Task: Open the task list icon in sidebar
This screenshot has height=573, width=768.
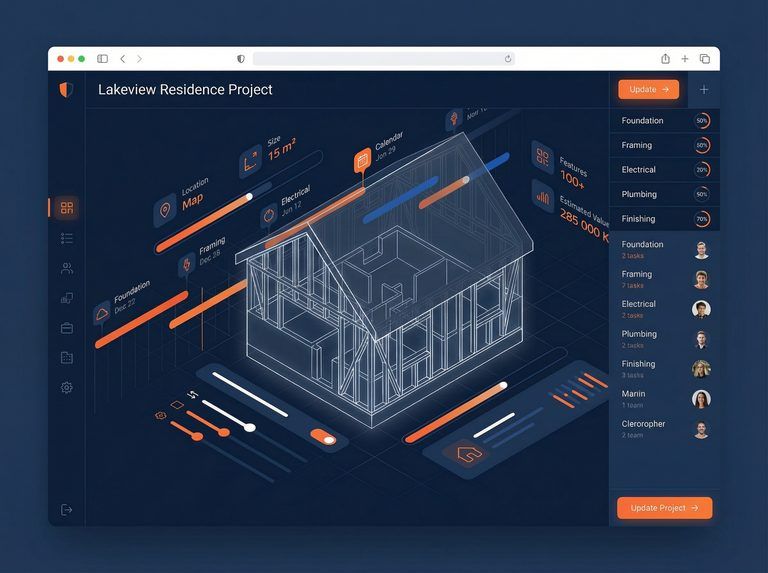Action: tap(67, 238)
